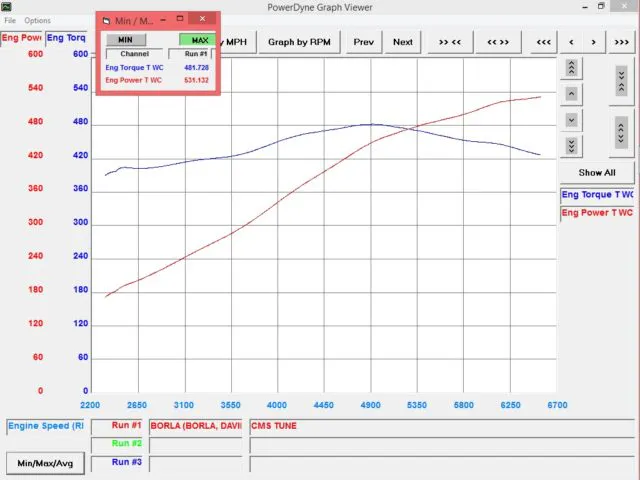Select the Run #1 name field
Image resolution: width=640 pixels, height=480 pixels.
(197, 426)
